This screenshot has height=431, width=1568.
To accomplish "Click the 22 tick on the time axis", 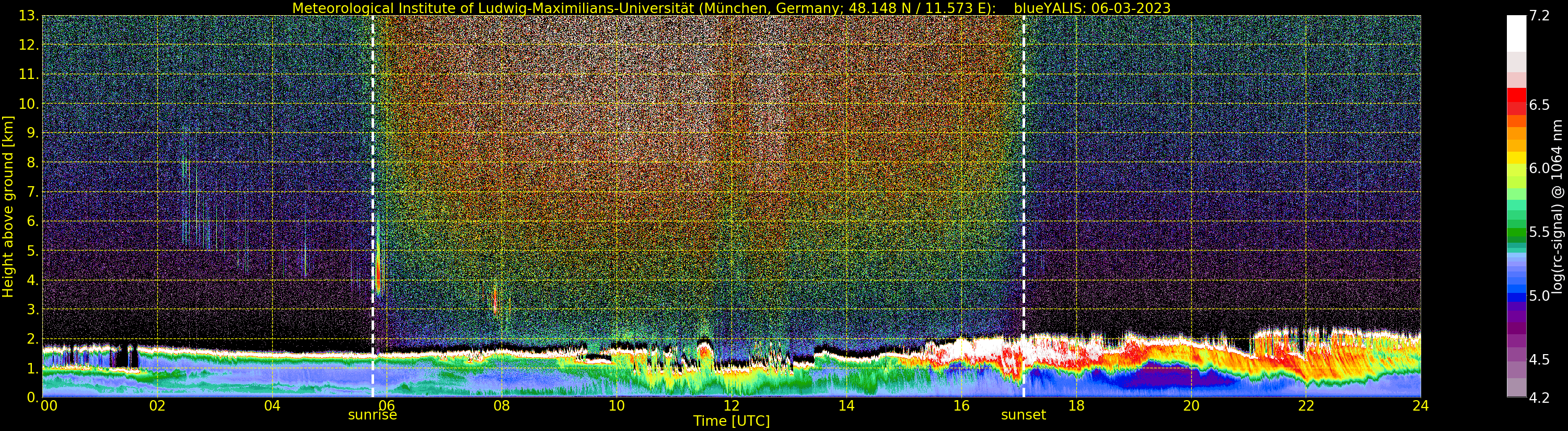I will click(1306, 406).
